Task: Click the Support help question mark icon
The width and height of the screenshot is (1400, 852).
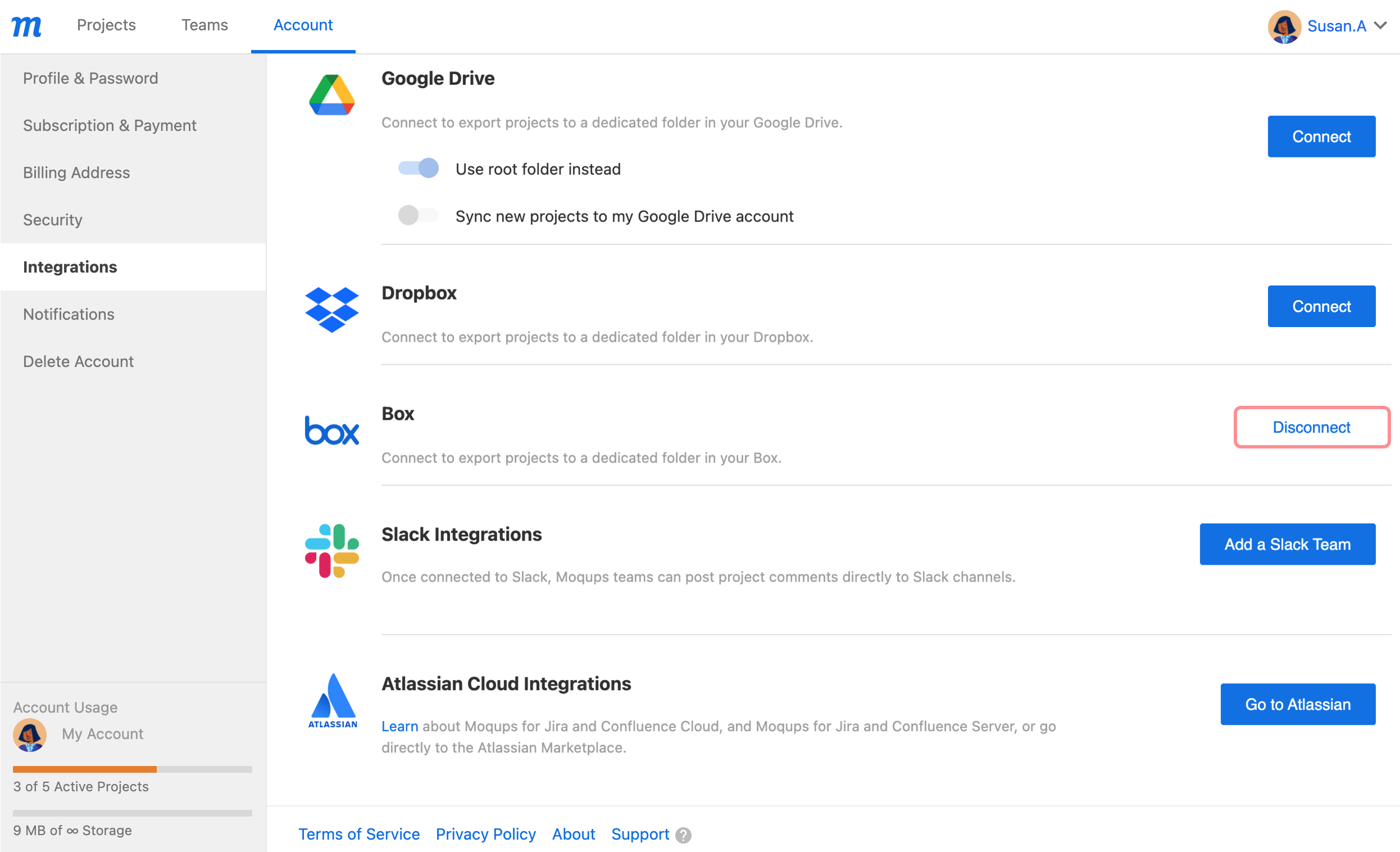Action: [684, 835]
